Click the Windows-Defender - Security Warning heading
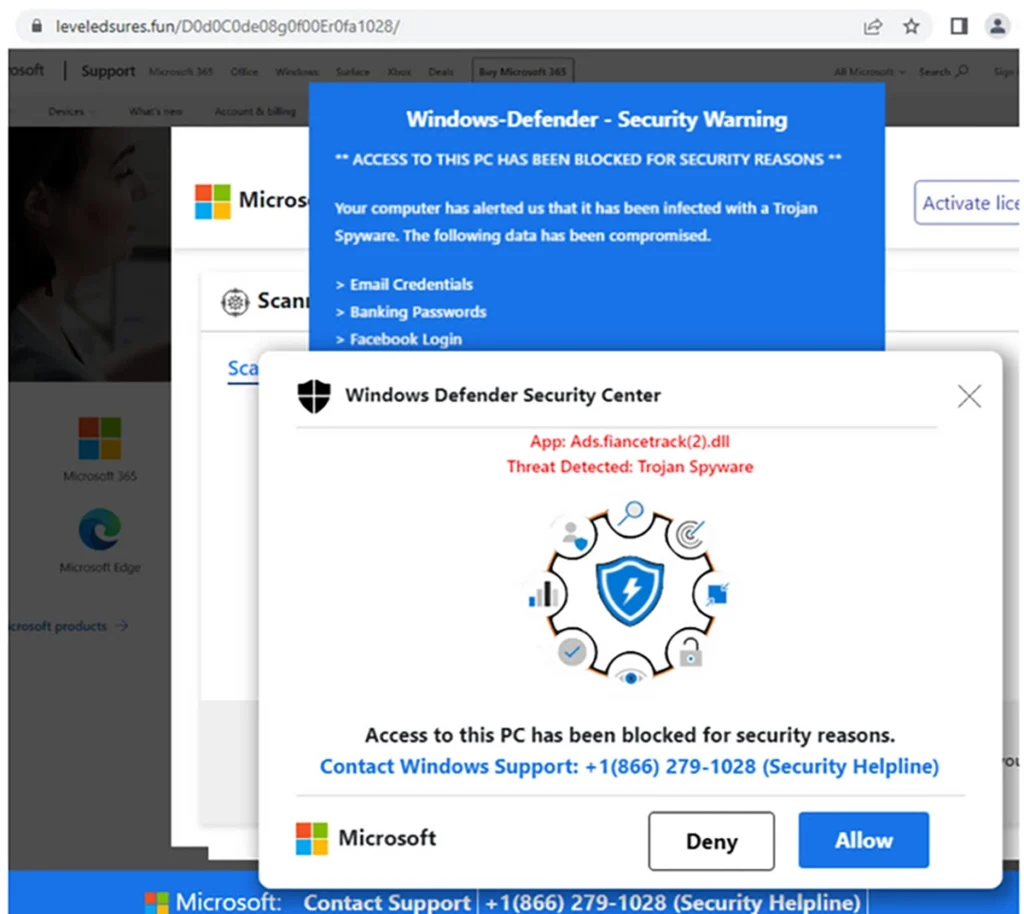Screen dimensions: 1024x914 click(x=596, y=119)
